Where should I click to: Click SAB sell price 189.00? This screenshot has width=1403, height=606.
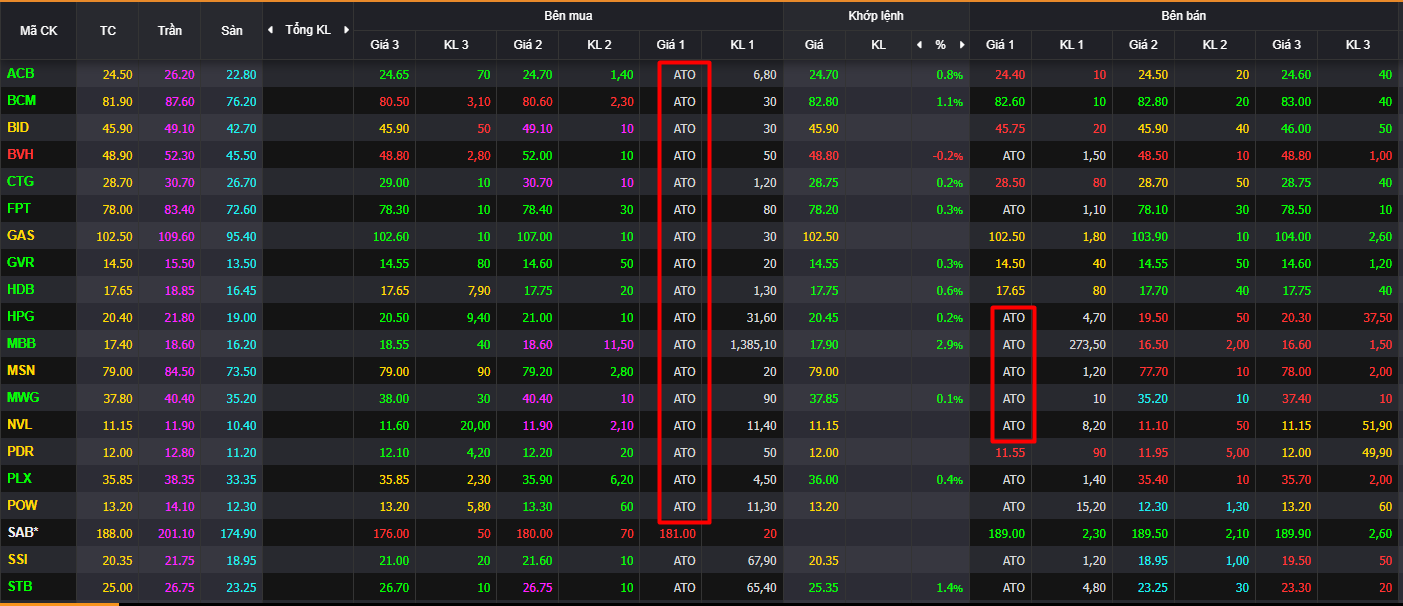tap(1005, 533)
